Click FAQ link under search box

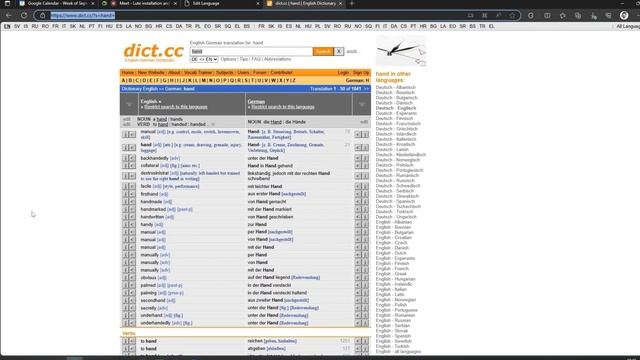tap(256, 59)
